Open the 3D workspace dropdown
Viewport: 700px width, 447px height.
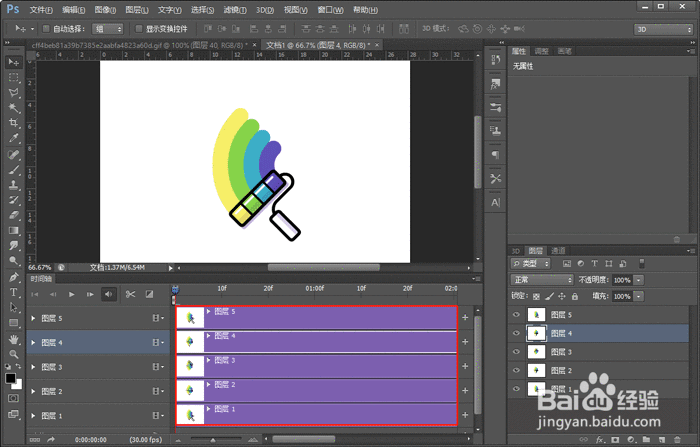pos(662,29)
